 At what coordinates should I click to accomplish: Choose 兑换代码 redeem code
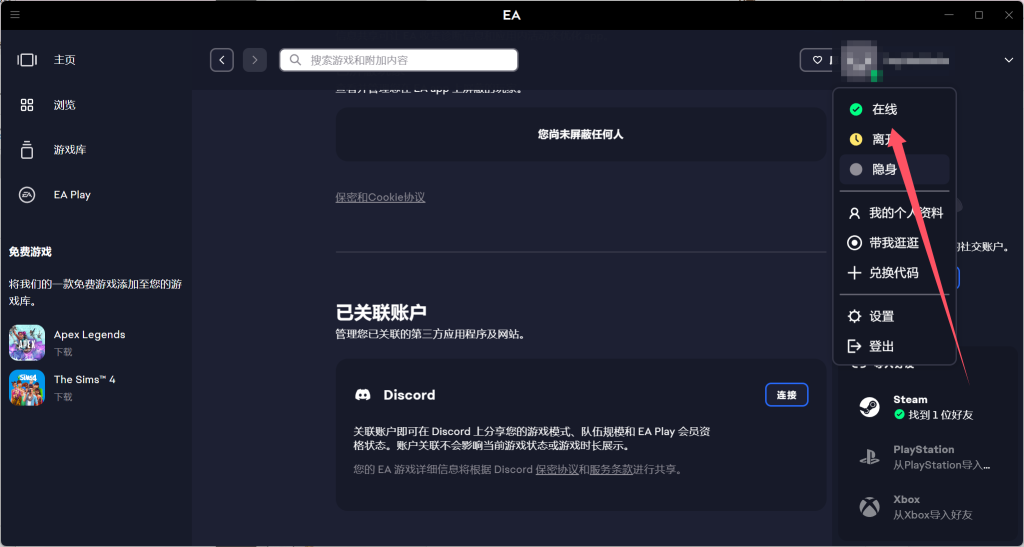(x=894, y=273)
